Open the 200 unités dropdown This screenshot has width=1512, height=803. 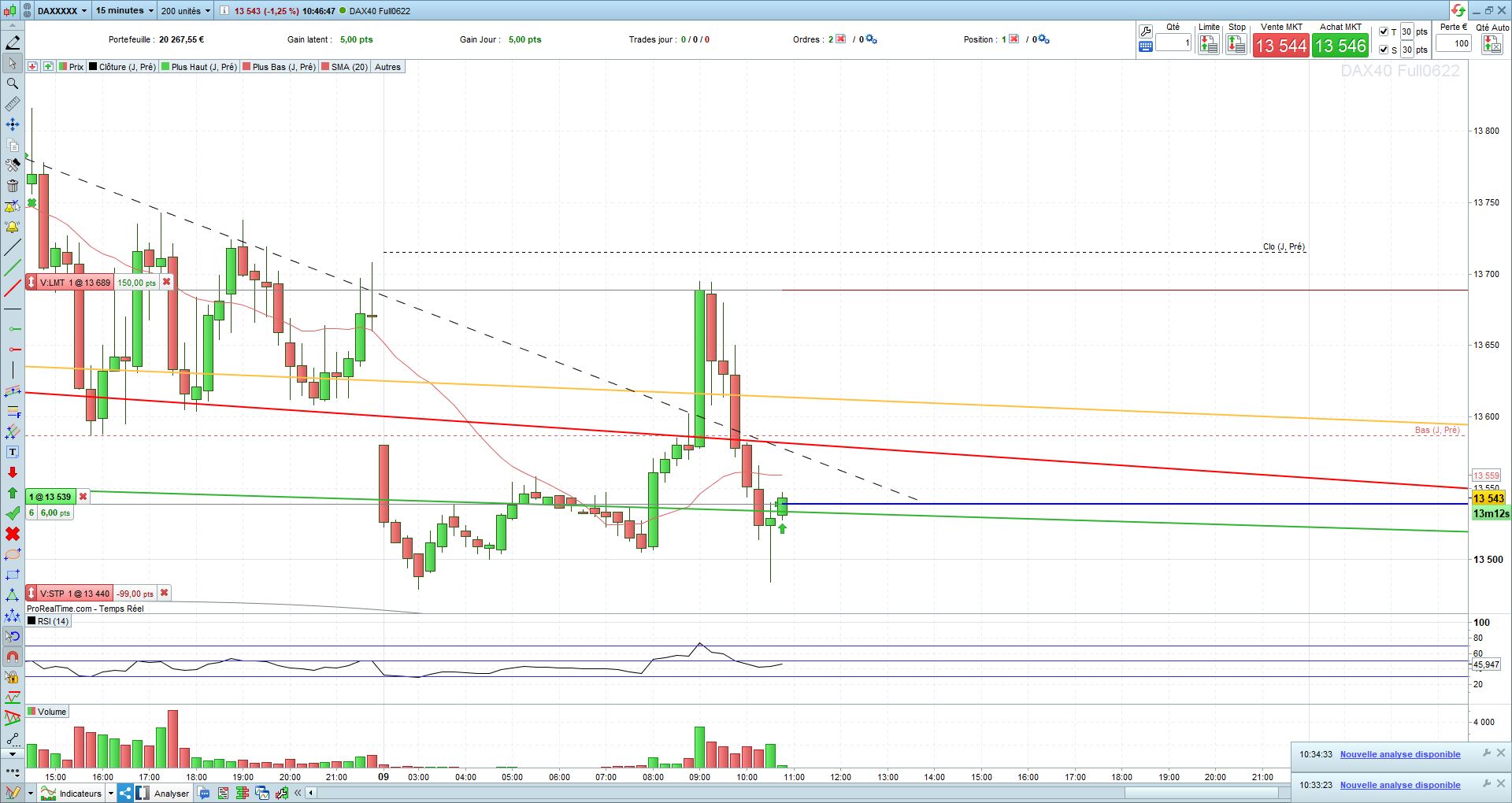pyautogui.click(x=186, y=11)
